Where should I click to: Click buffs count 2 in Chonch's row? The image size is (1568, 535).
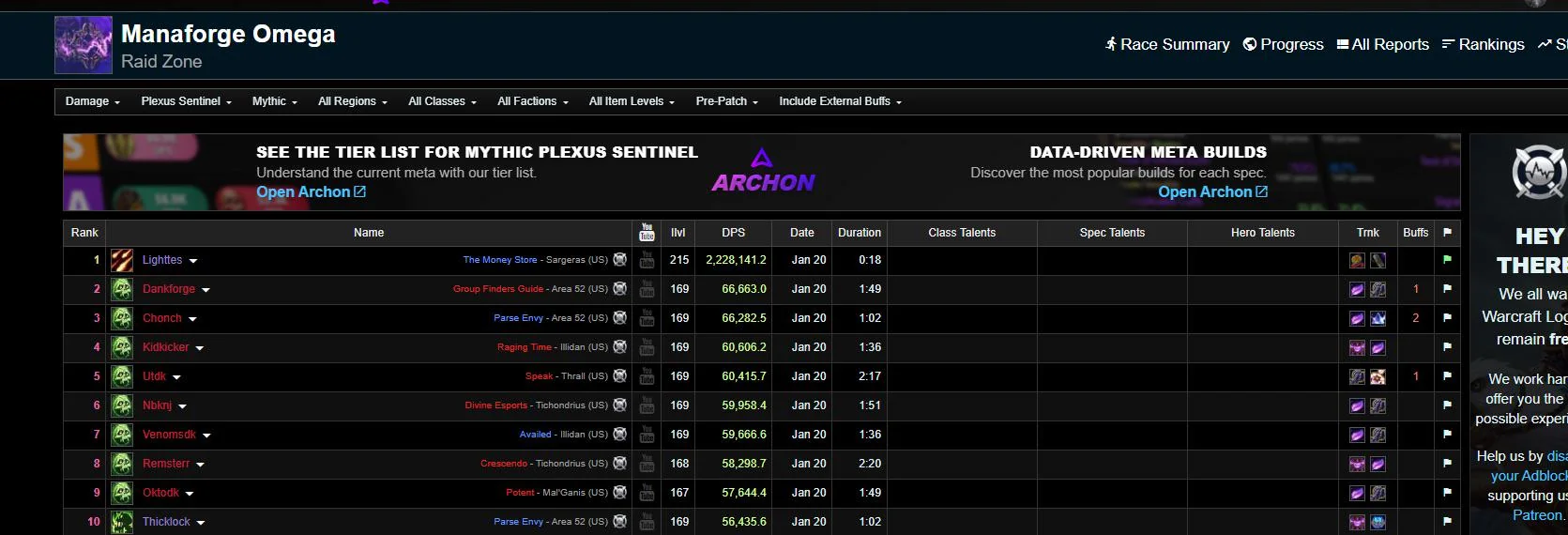tap(1415, 318)
